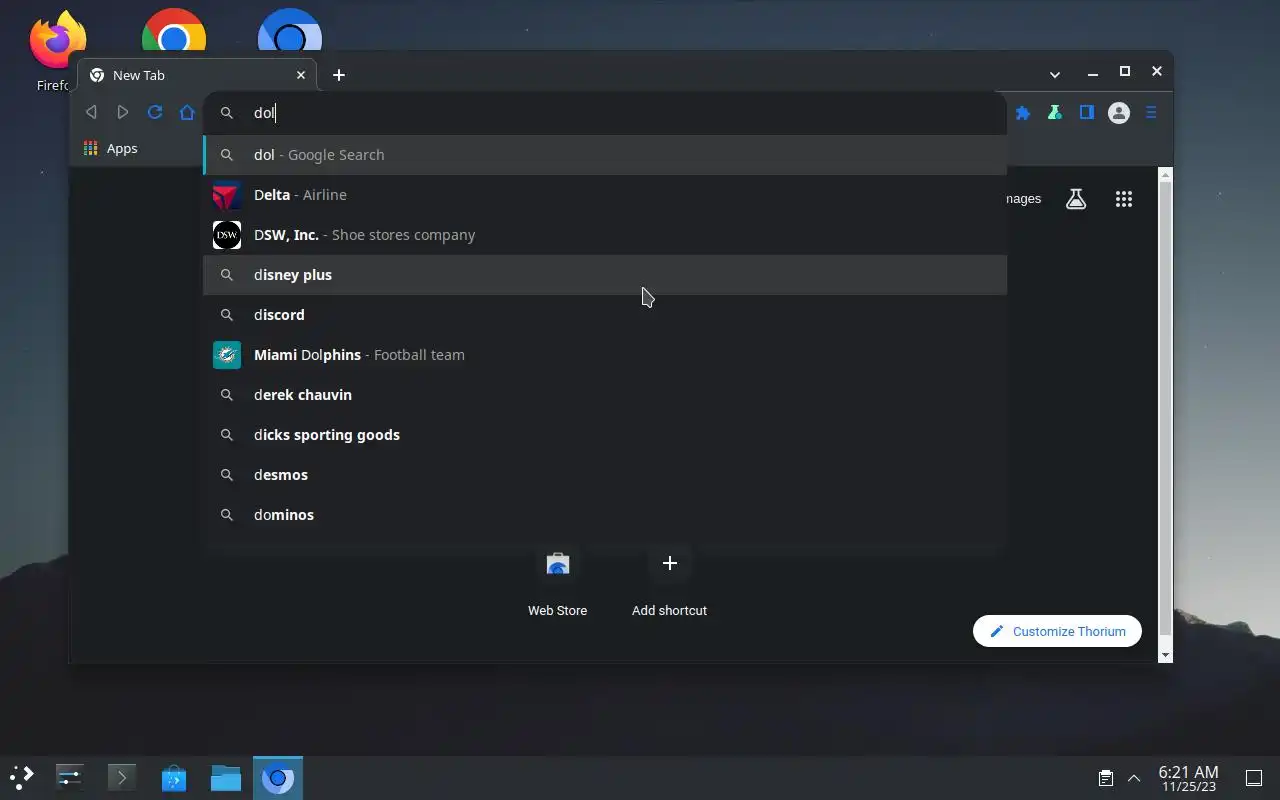Open the Chromium desktop icon
The width and height of the screenshot is (1280, 800).
tap(290, 30)
